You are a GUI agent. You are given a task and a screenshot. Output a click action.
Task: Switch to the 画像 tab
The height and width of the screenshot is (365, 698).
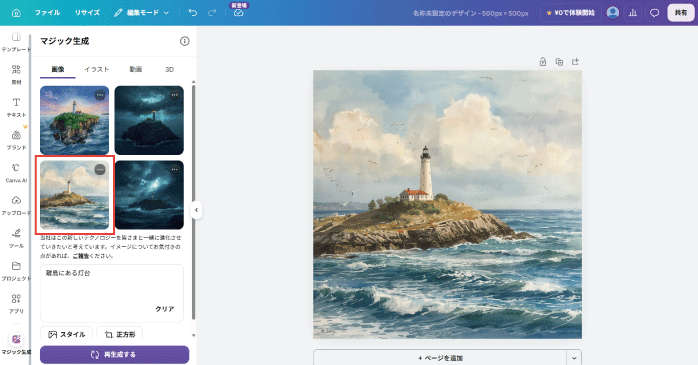coord(58,69)
